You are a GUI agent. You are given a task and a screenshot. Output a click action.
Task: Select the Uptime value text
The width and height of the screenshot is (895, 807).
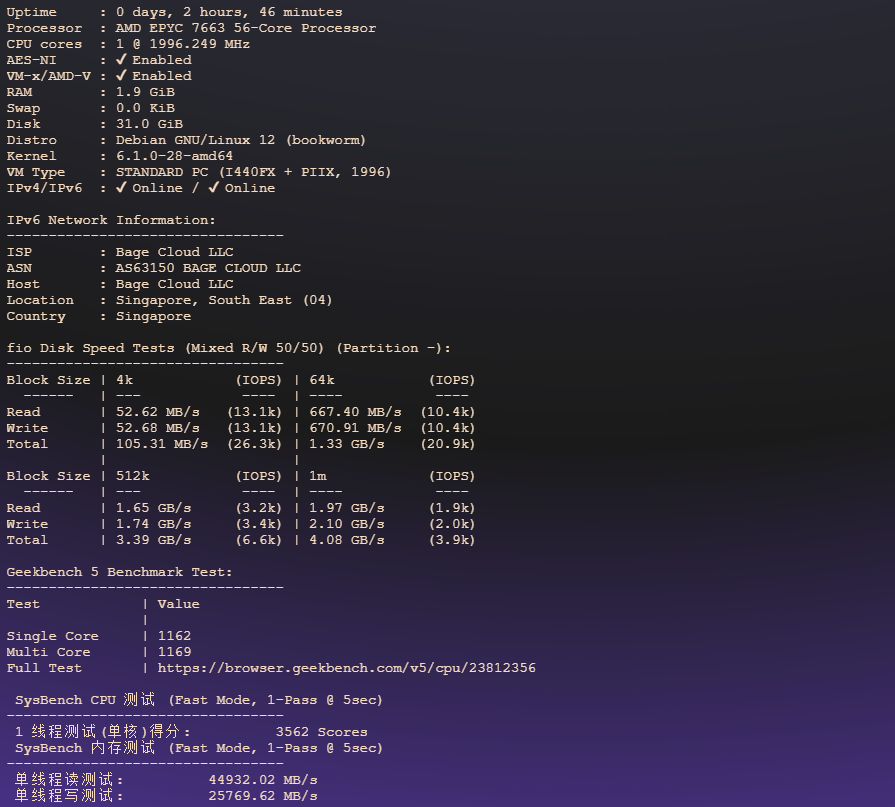(228, 12)
